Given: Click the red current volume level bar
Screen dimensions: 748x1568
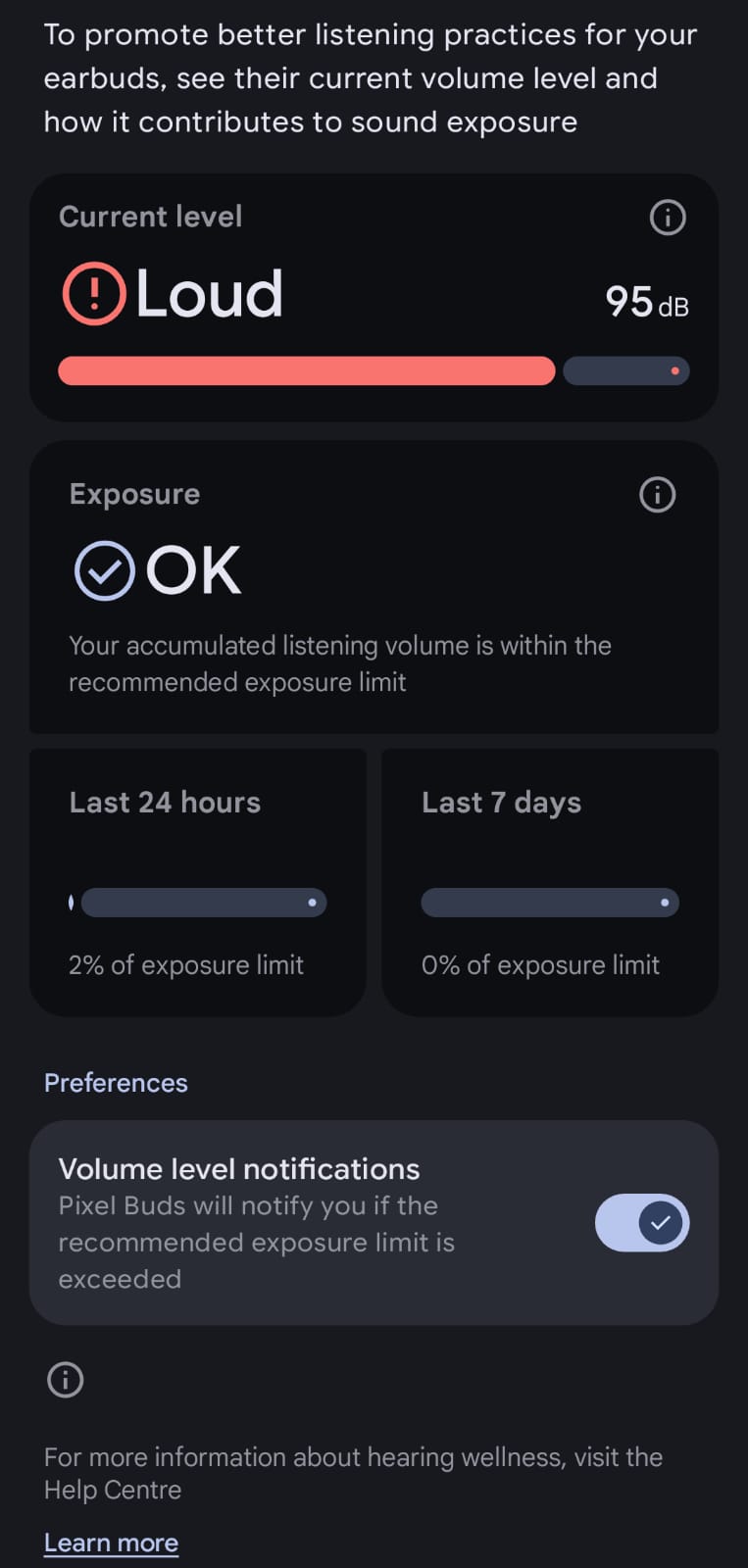Looking at the screenshot, I should point(306,371).
